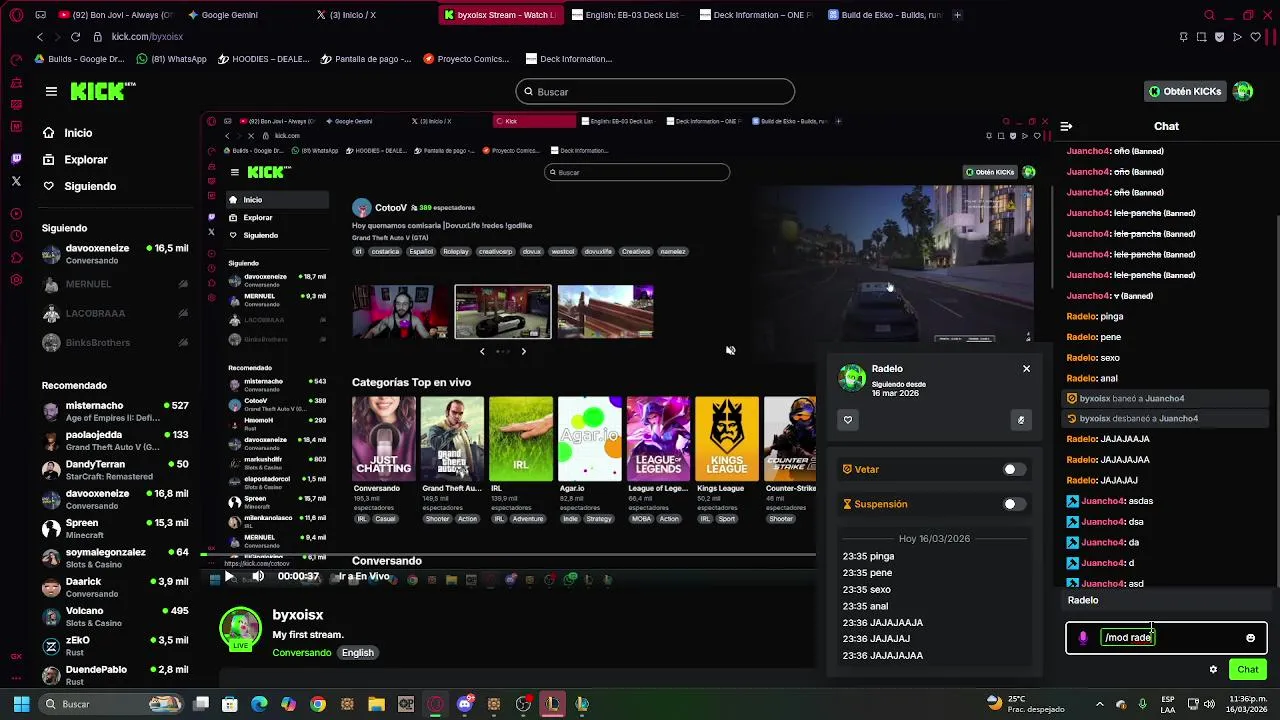
Task: Click the mute icon on Radelo's card
Action: [1021, 420]
